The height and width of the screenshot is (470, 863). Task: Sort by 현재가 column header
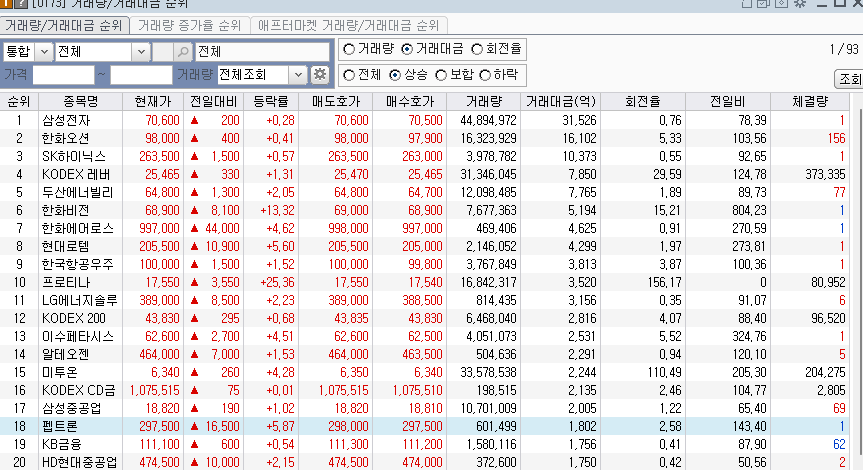[153, 102]
